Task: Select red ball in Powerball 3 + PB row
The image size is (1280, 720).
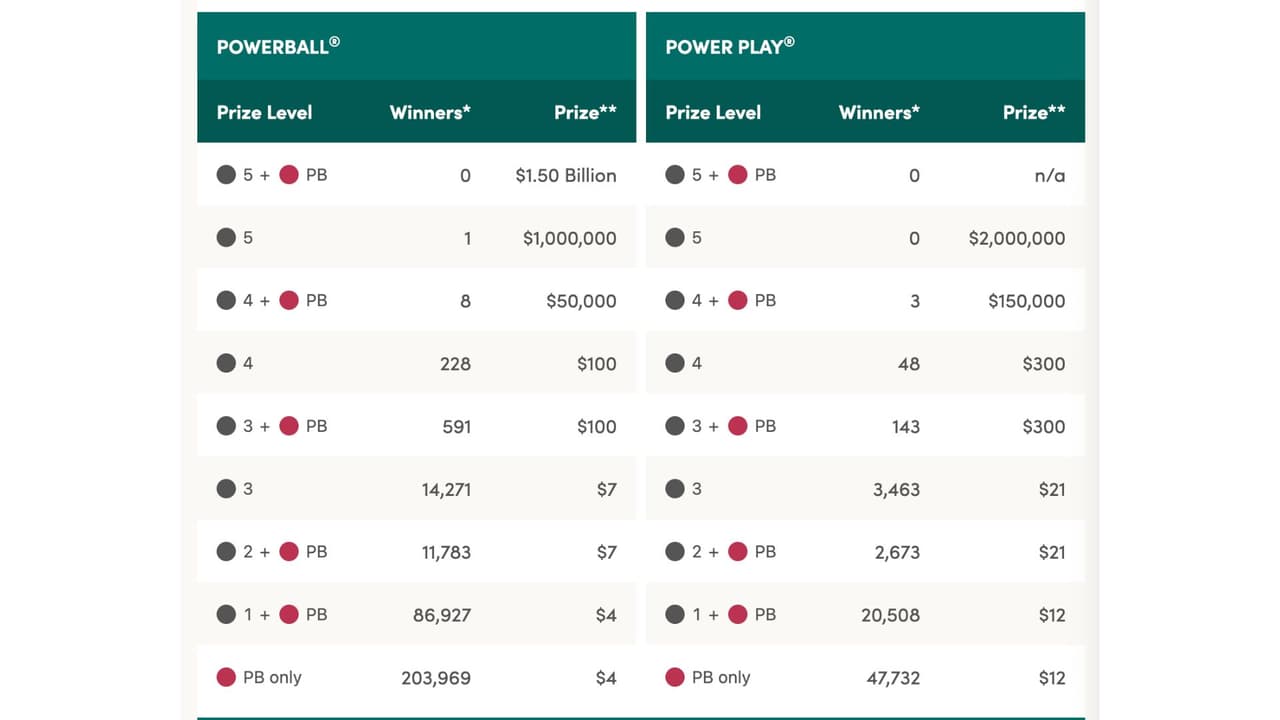Action: 289,426
